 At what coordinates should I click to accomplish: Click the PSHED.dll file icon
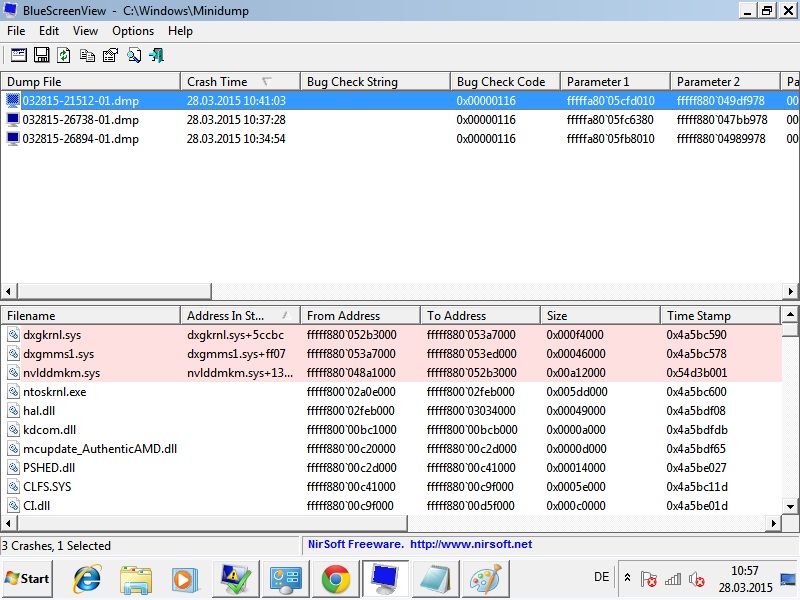pyautogui.click(x=14, y=467)
